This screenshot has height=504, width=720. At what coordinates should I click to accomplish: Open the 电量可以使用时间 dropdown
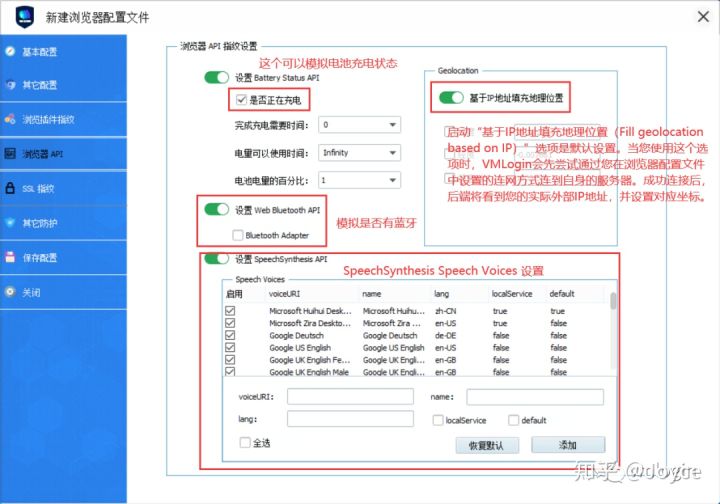click(x=359, y=153)
